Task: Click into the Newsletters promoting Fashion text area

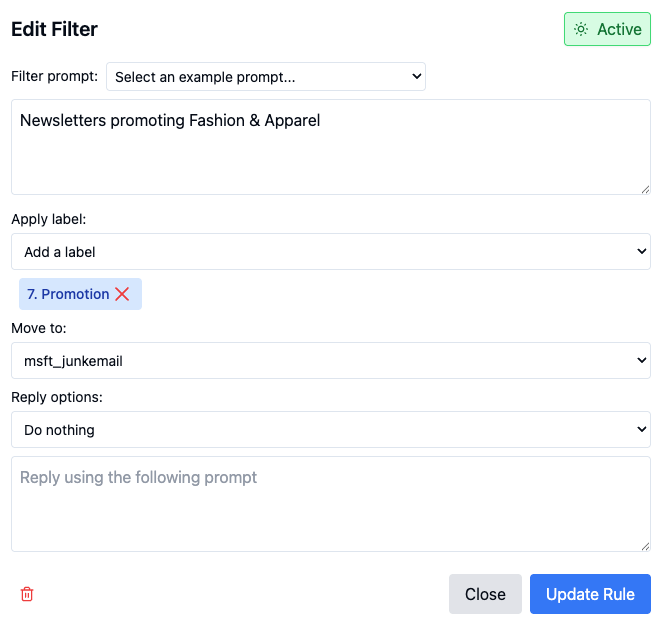Action: tap(331, 147)
